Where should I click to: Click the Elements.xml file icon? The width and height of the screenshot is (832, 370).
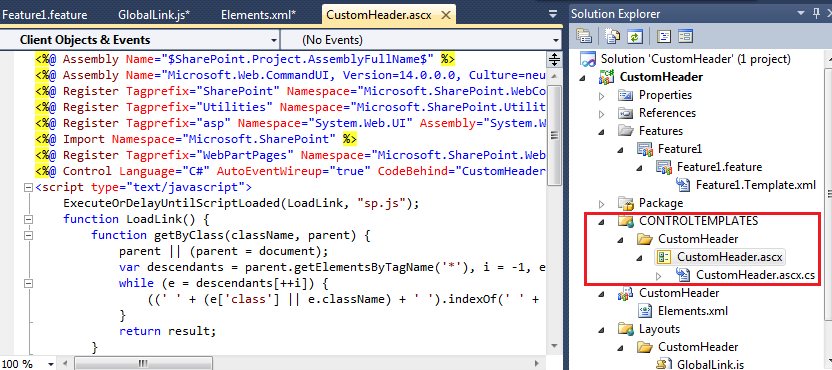coord(645,311)
